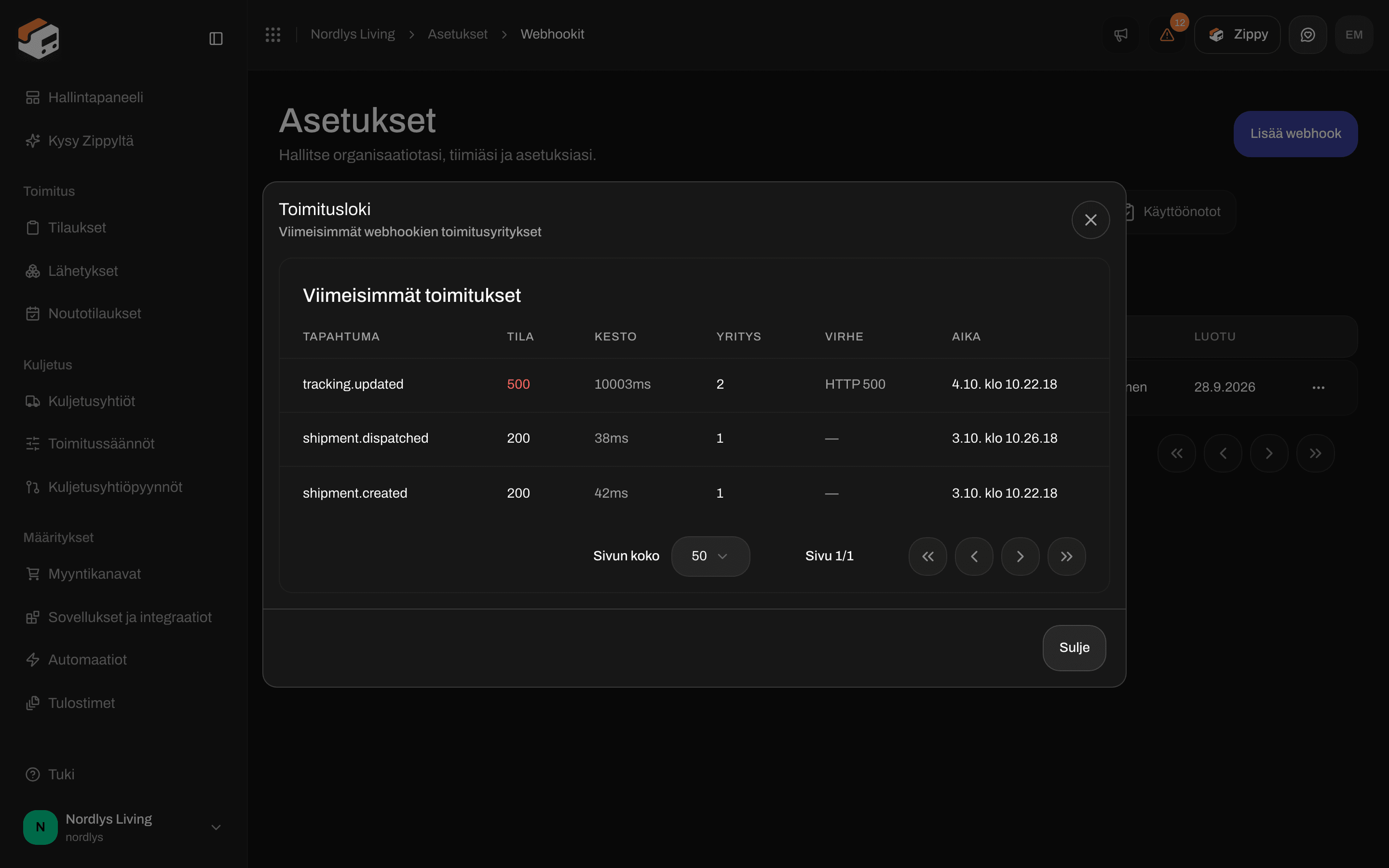Click the shipment.dispatched event row
The width and height of the screenshot is (1389, 868).
pyautogui.click(x=694, y=439)
